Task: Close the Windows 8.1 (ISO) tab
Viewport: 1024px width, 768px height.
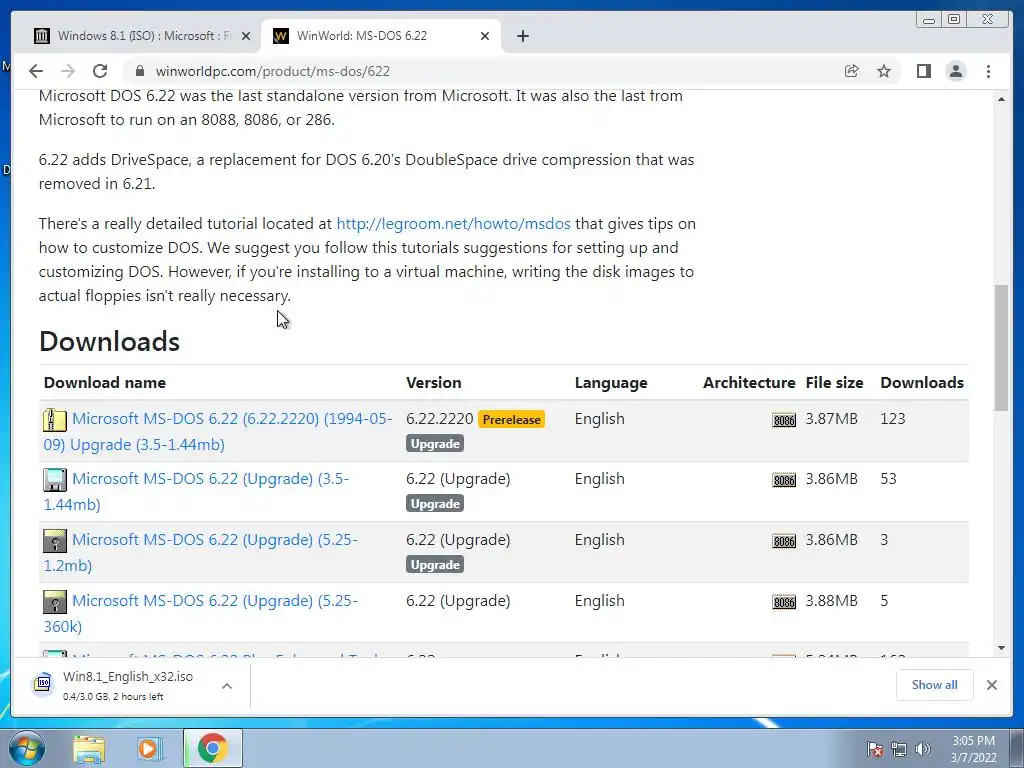Action: point(246,36)
